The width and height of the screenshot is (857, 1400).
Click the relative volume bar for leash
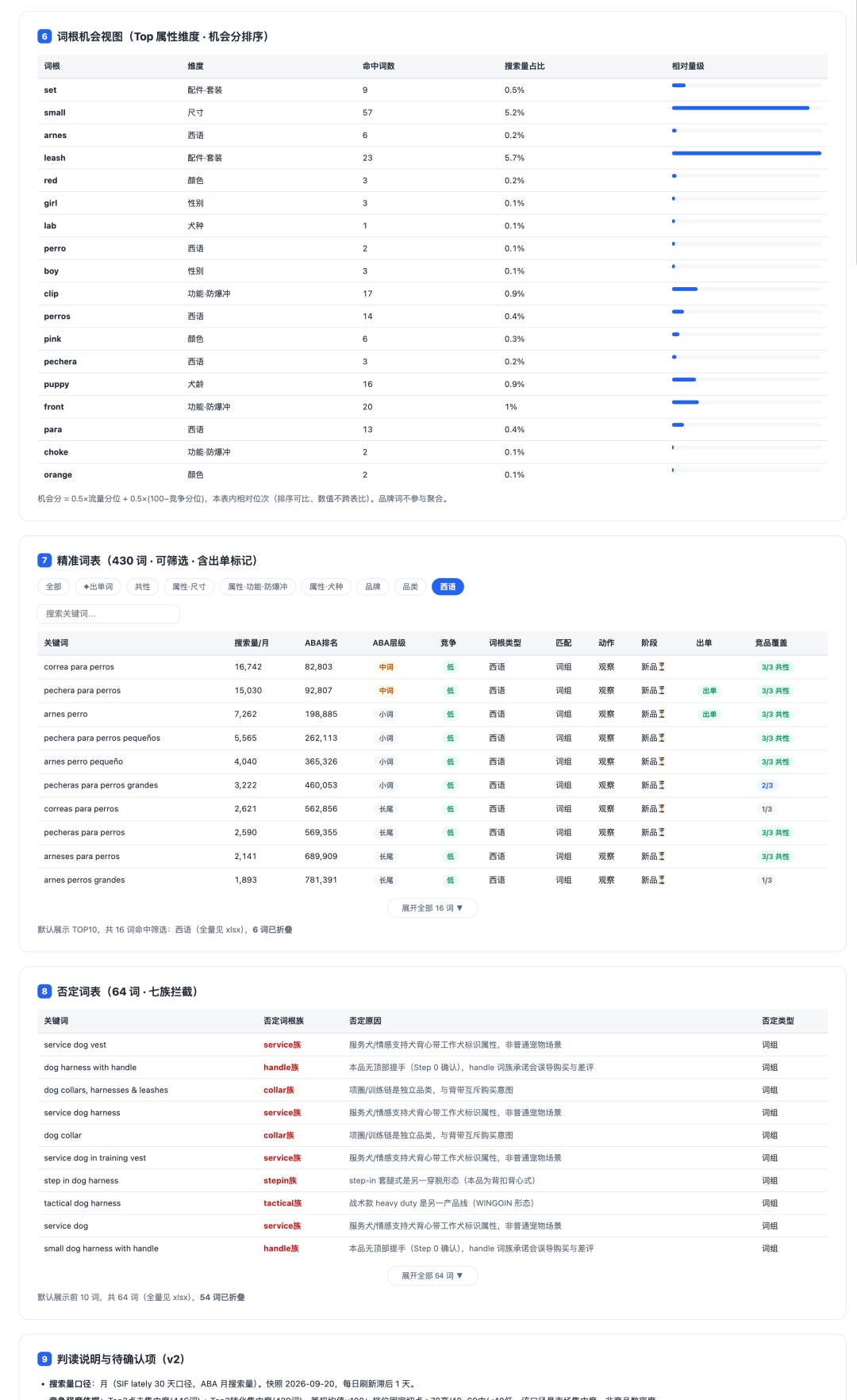click(x=746, y=153)
